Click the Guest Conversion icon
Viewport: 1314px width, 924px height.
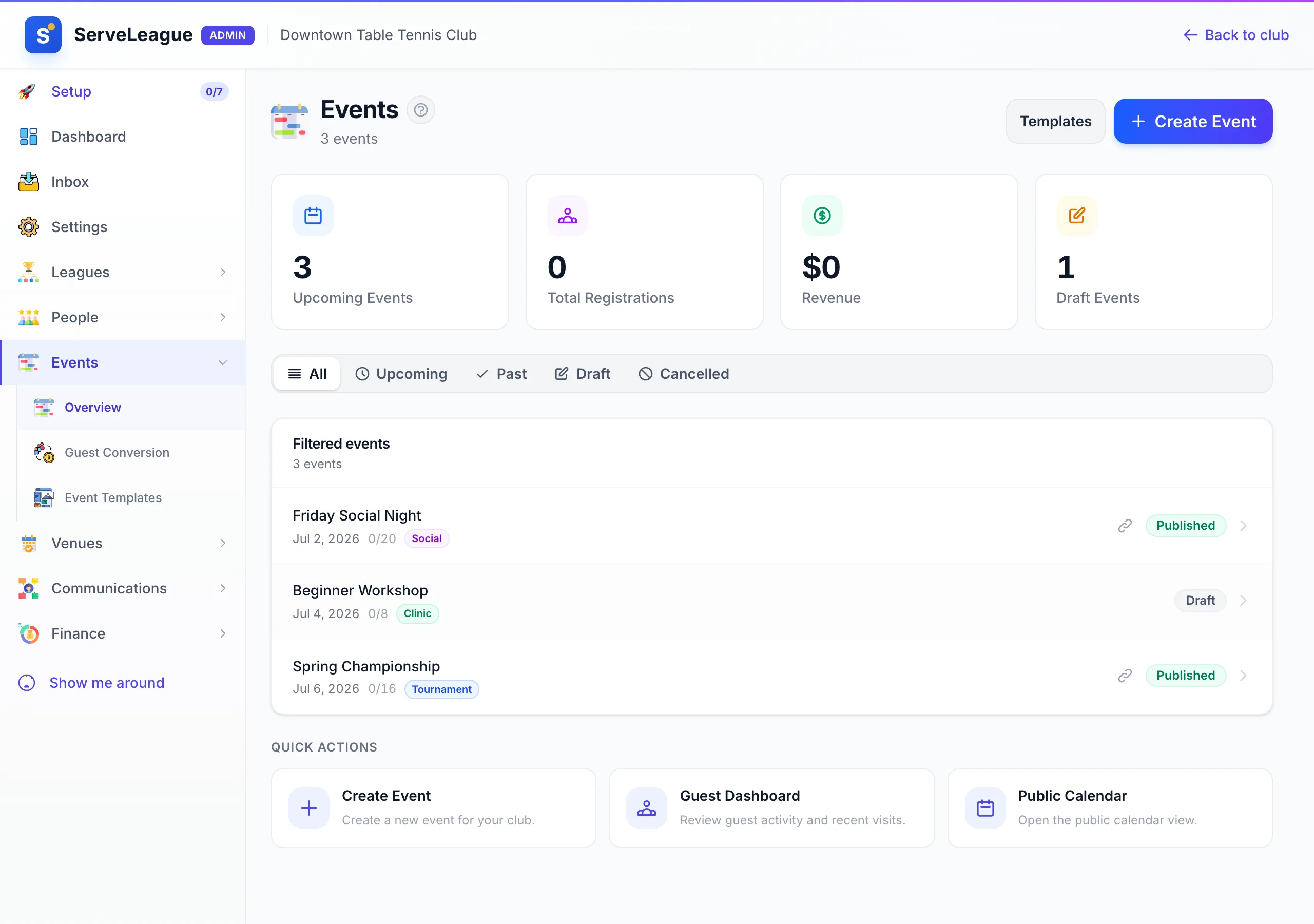pyautogui.click(x=44, y=453)
